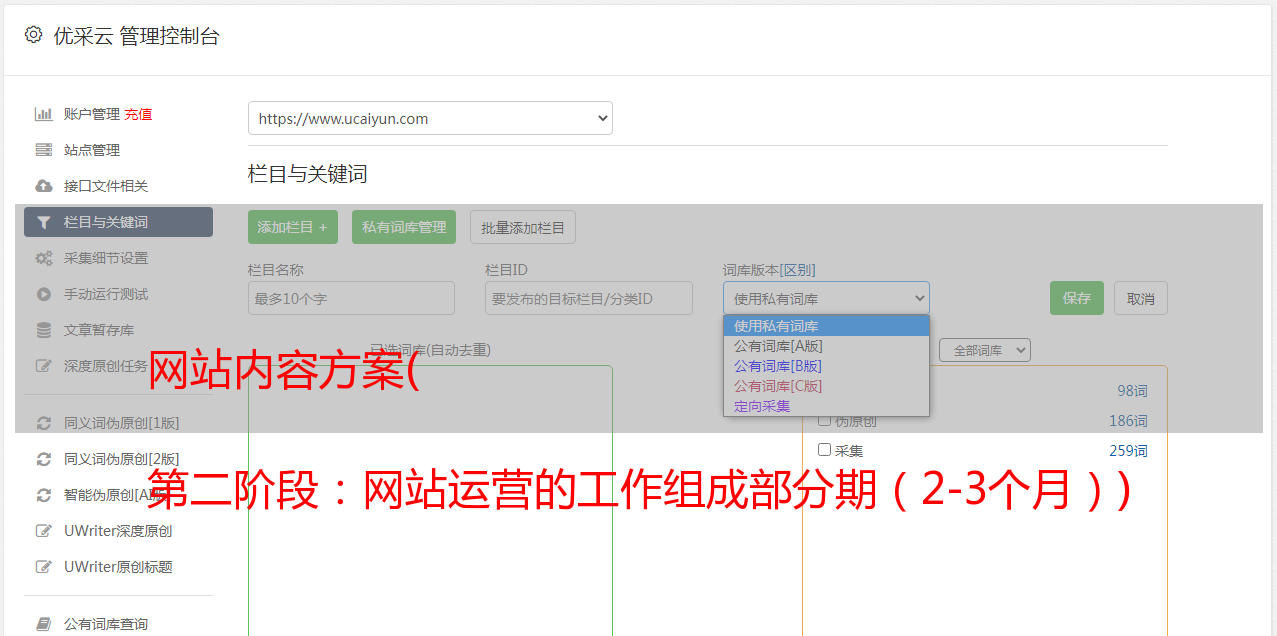Click the red 充值 link

[138, 114]
